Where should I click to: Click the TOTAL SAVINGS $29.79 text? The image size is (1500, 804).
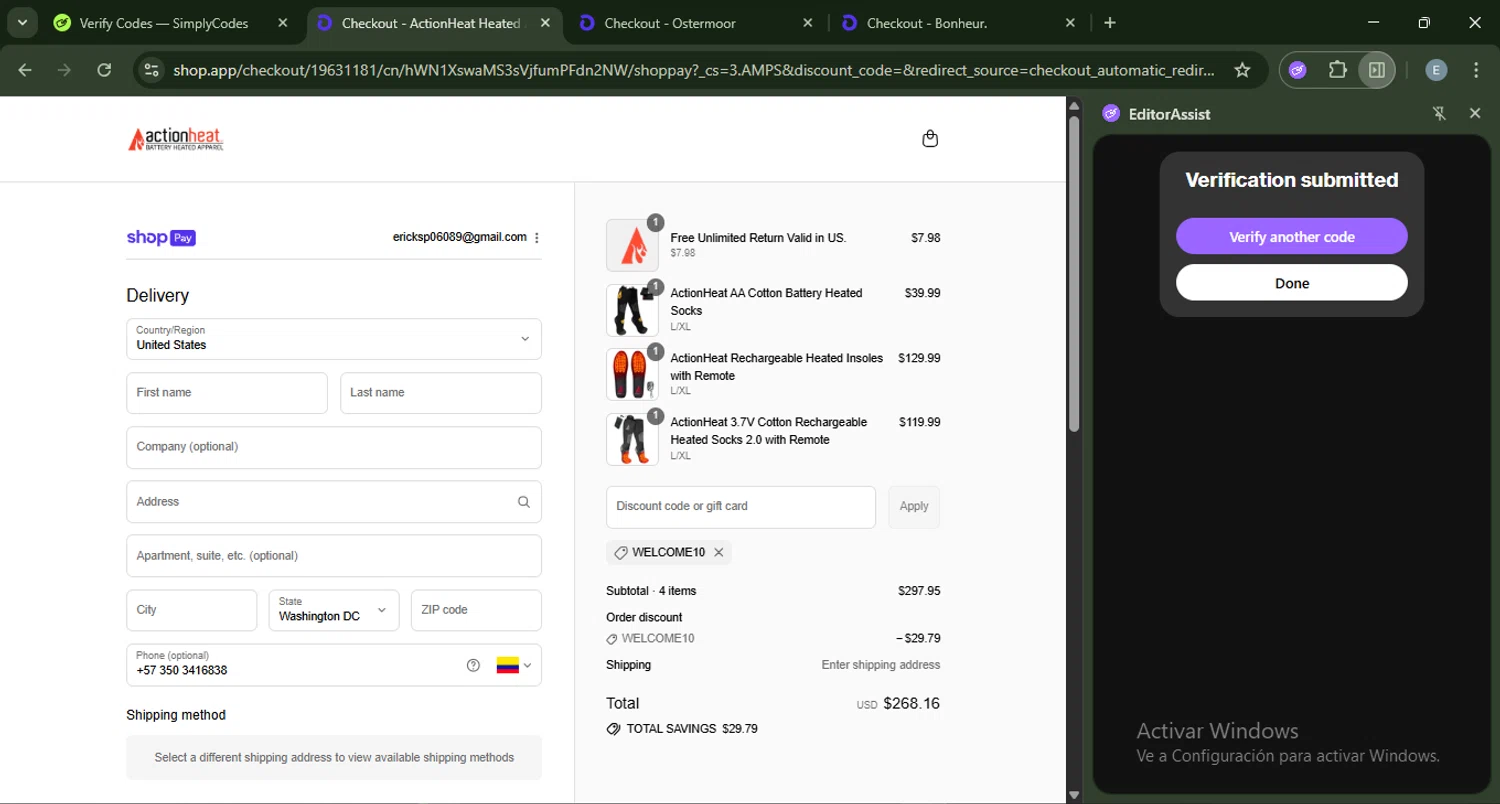pos(692,729)
